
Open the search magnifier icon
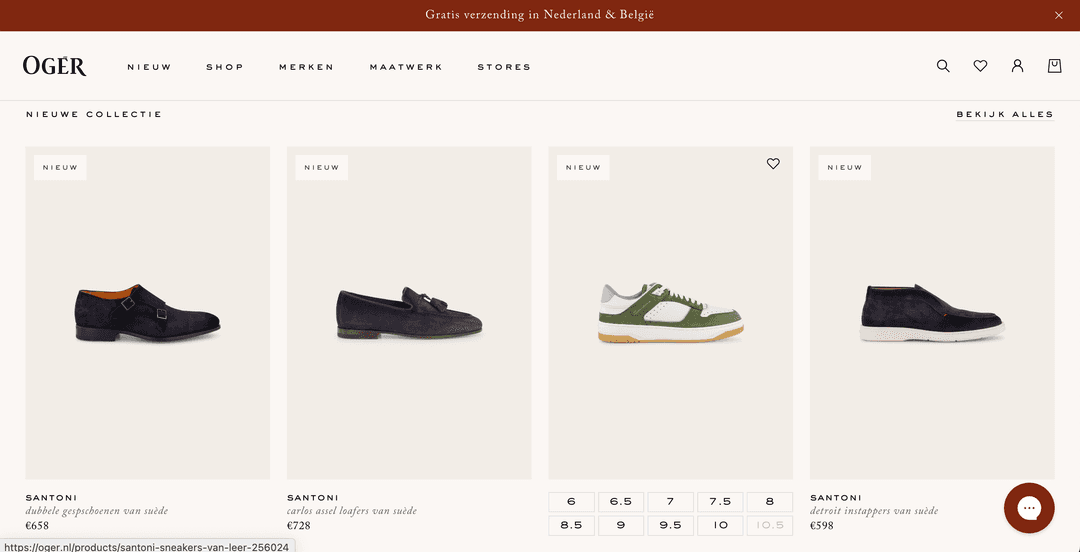(943, 66)
